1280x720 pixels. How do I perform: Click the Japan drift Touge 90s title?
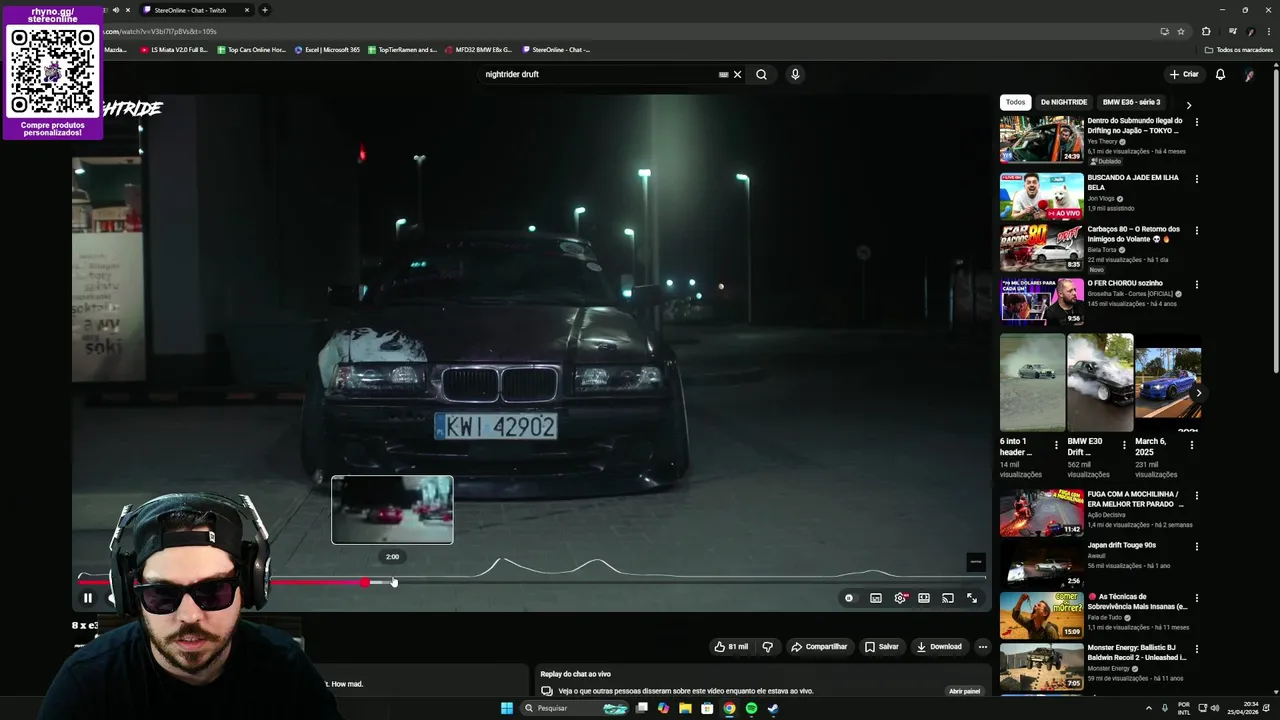[1121, 545]
